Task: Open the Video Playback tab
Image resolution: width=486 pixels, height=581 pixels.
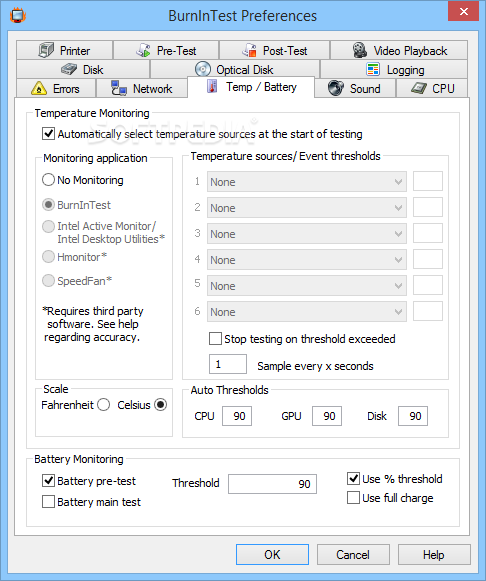Action: [399, 50]
